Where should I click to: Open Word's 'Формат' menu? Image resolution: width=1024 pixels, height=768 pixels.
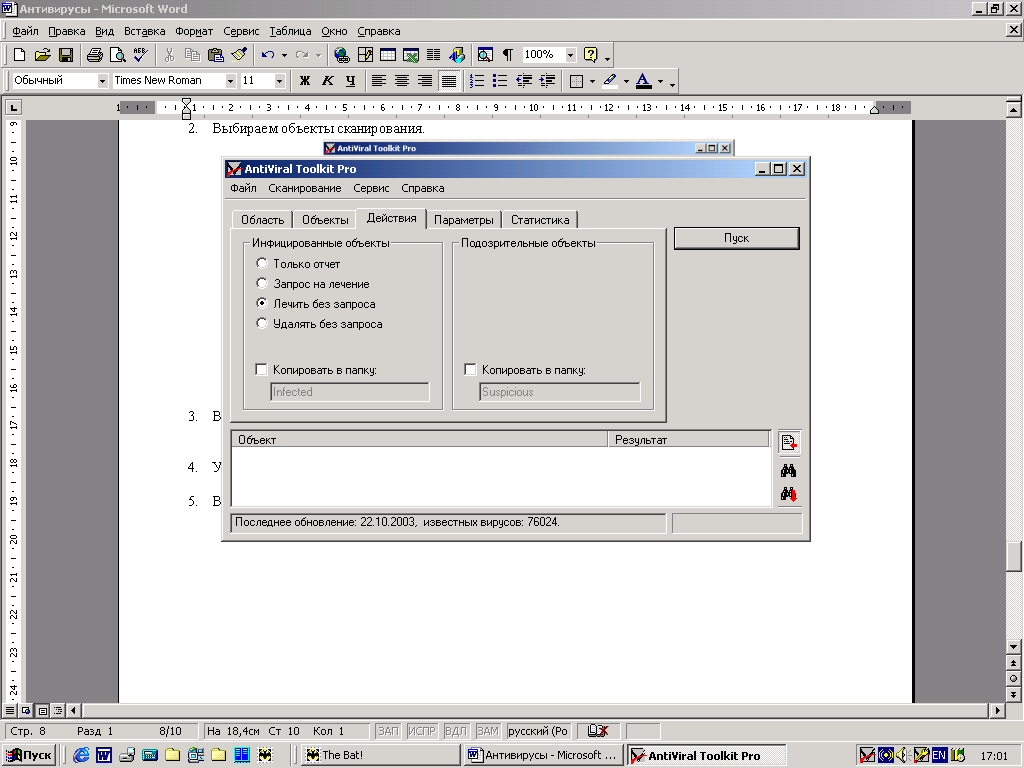194,31
